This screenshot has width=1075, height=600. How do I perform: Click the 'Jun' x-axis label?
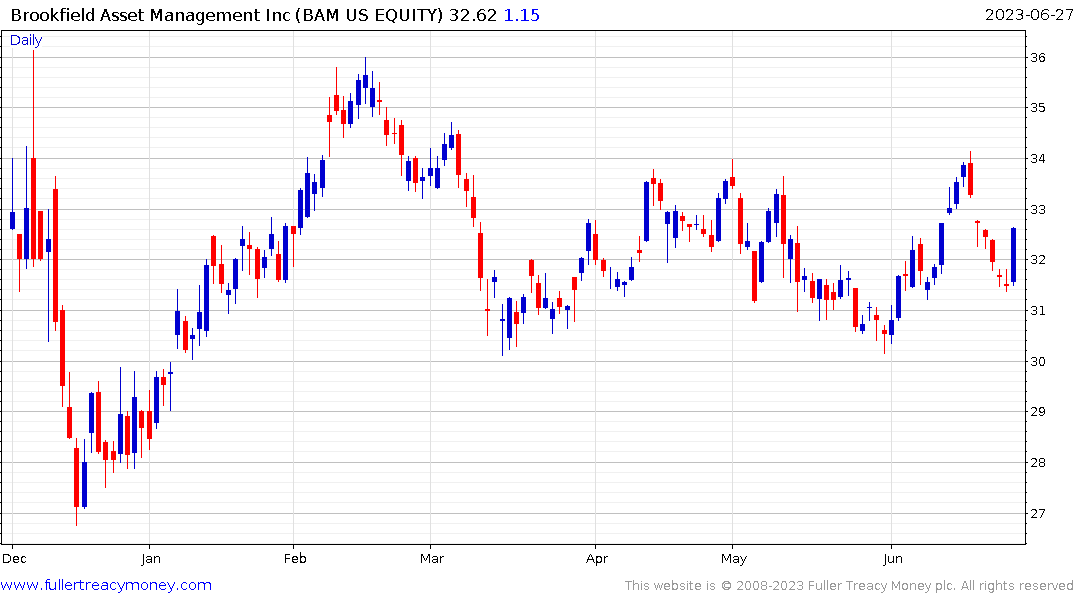click(893, 559)
